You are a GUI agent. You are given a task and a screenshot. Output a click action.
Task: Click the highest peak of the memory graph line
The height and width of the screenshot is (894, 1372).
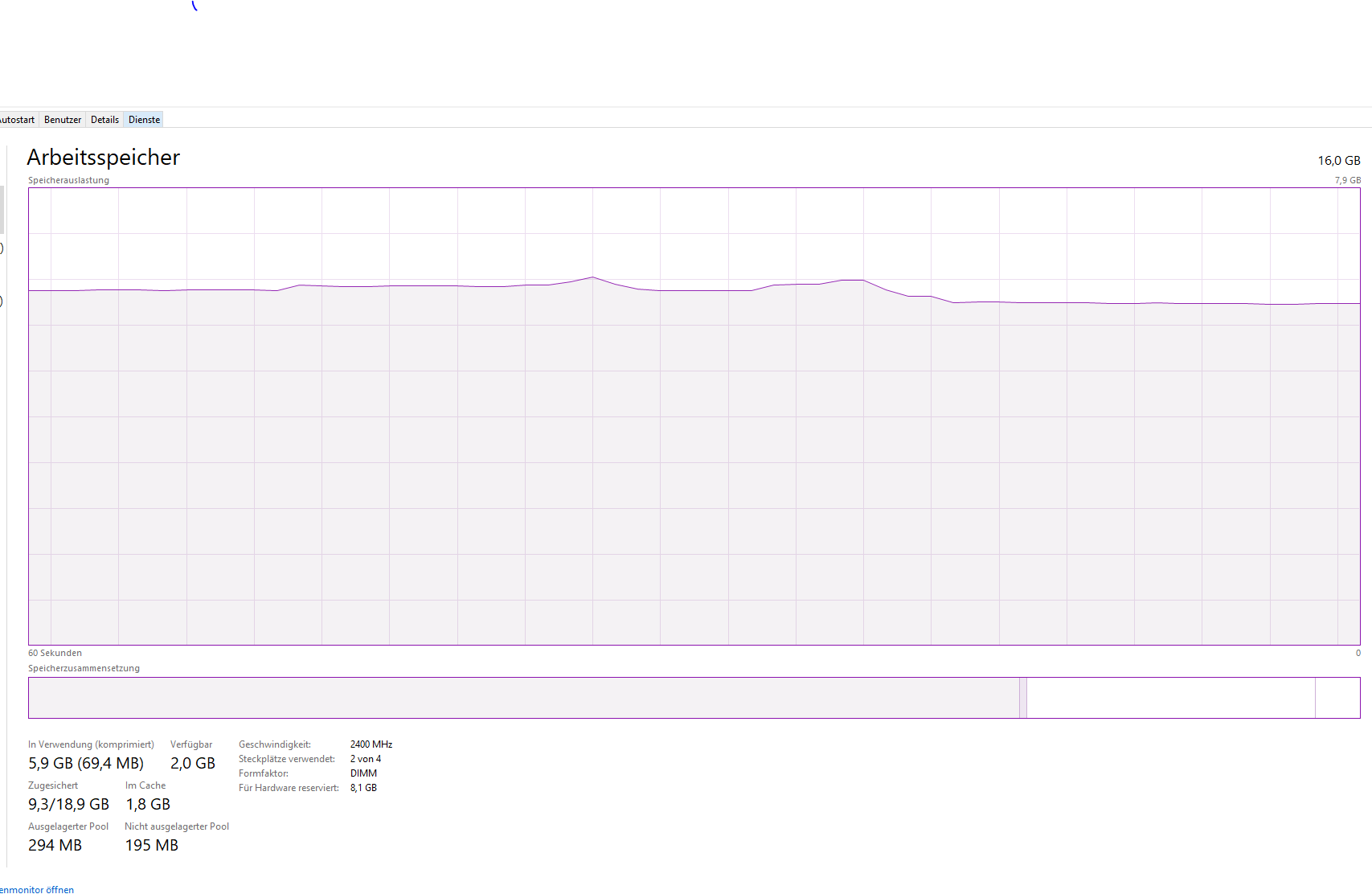[592, 277]
